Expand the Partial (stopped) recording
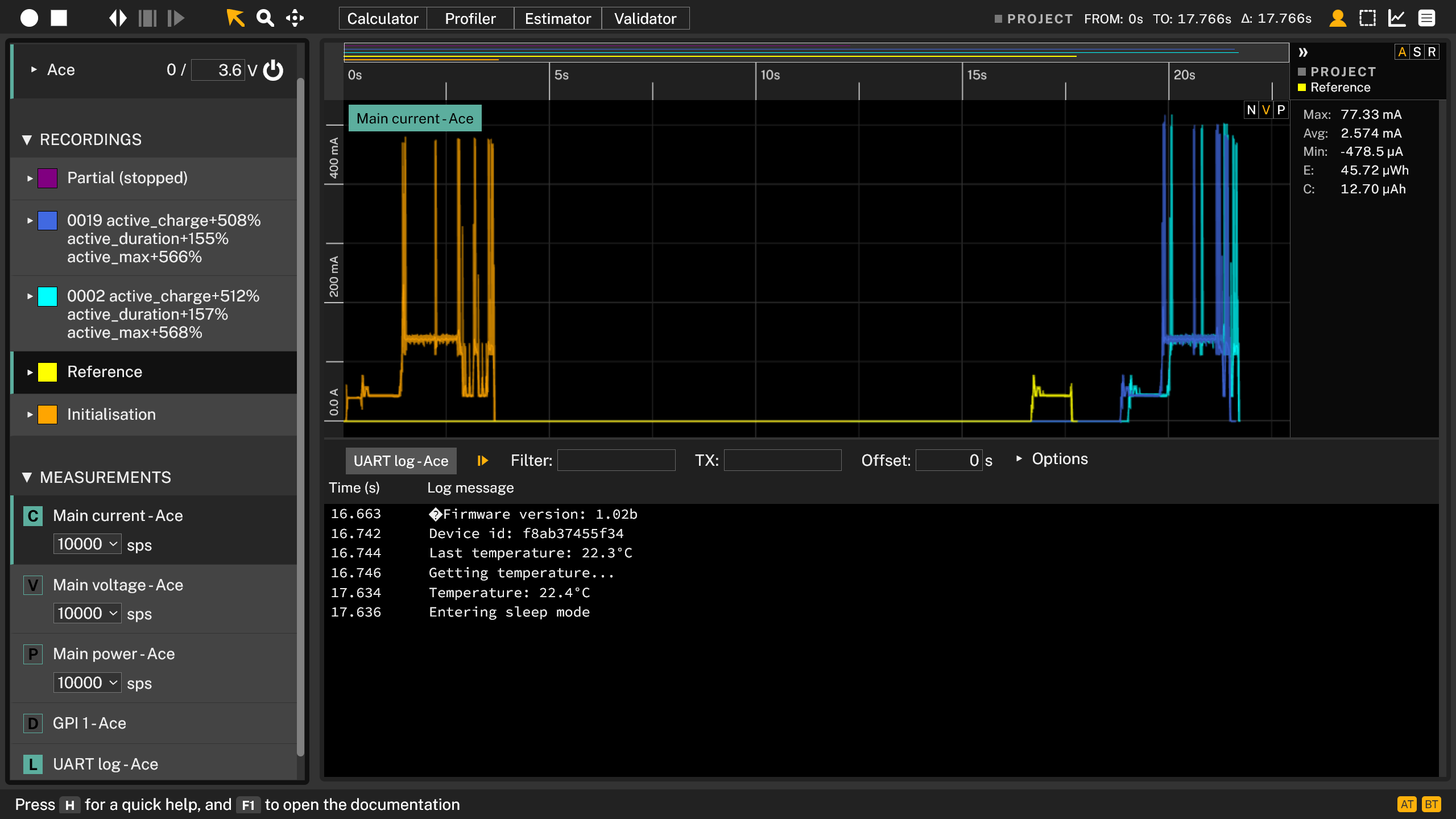This screenshot has height=819, width=1456. point(30,179)
